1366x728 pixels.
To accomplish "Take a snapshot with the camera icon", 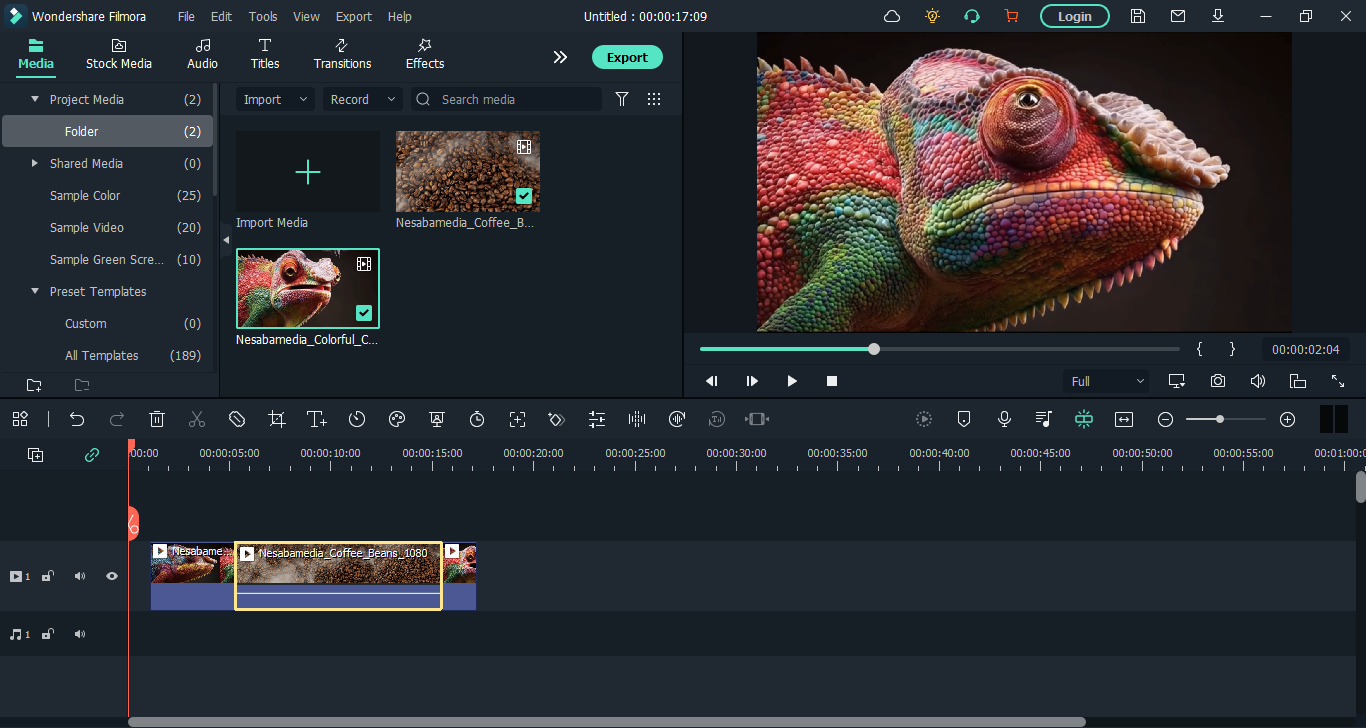I will point(1218,381).
